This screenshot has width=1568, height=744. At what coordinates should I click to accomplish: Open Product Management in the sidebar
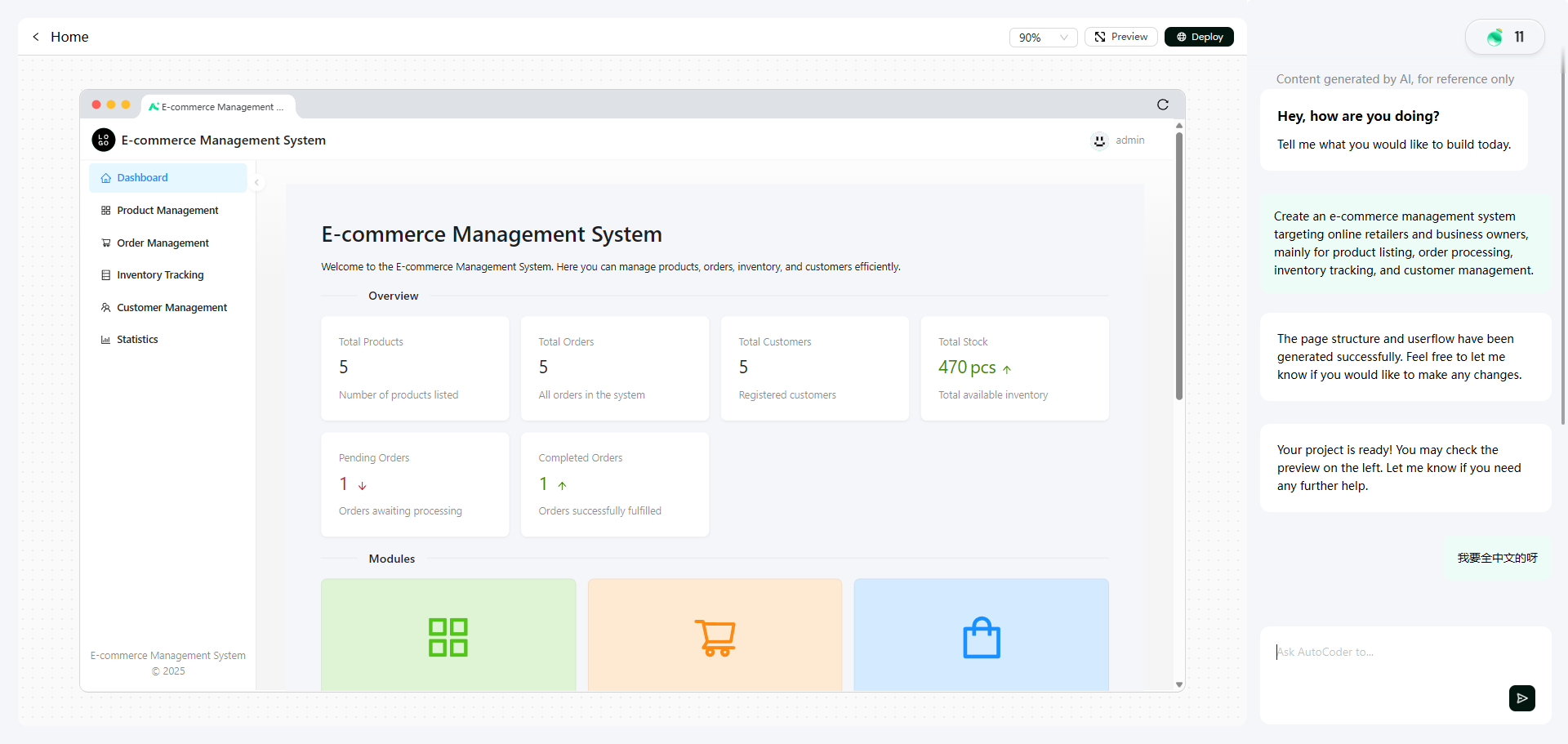168,211
